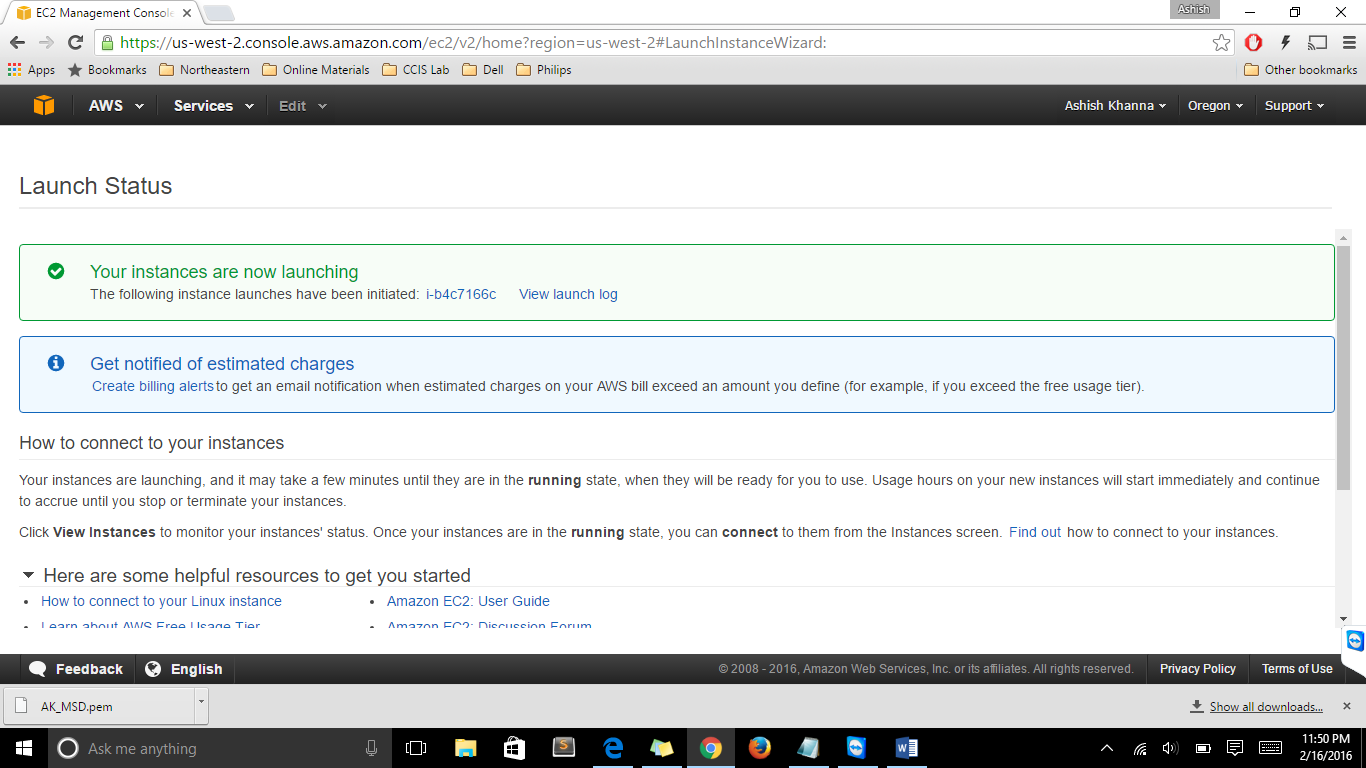
Task: Open the TeamViewer side panel icon
Action: [1354, 640]
